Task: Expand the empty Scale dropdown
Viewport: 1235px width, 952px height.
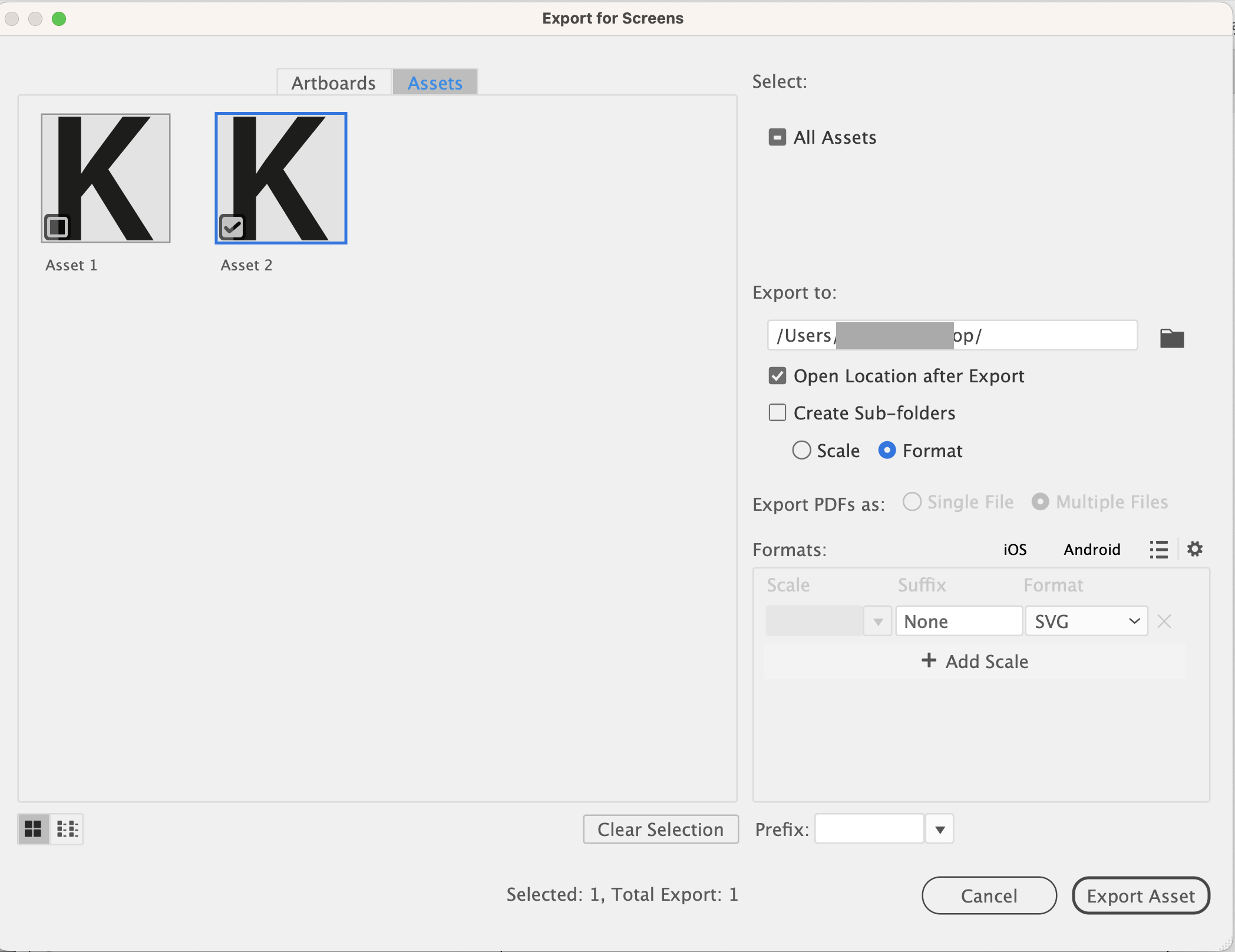Action: coord(877,621)
